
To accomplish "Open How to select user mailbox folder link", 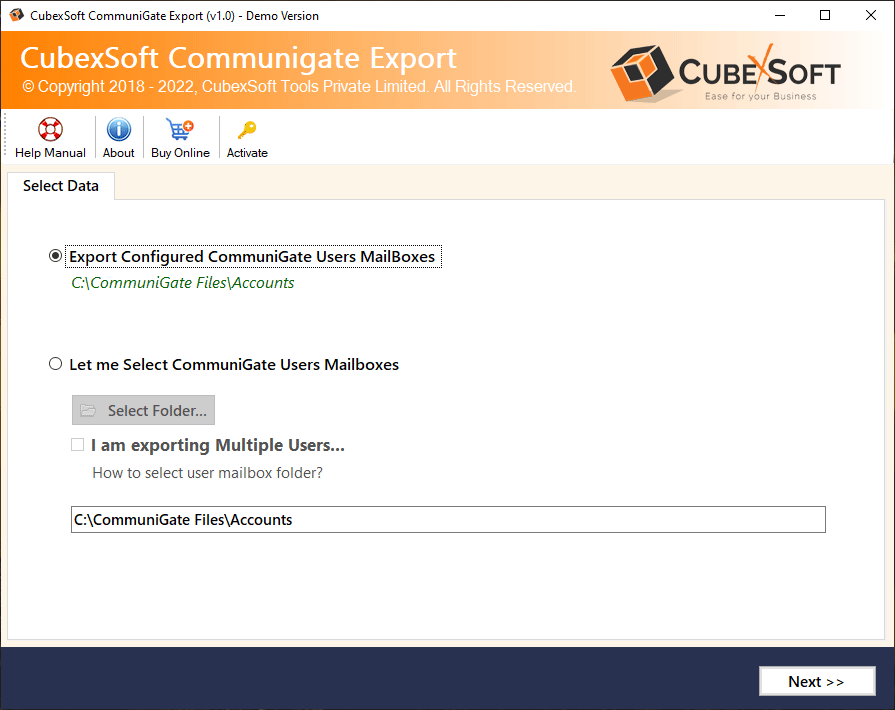I will coord(207,473).
